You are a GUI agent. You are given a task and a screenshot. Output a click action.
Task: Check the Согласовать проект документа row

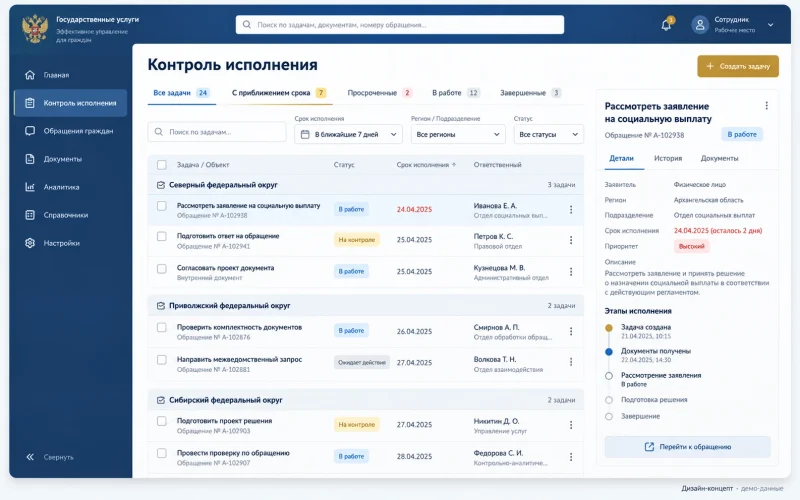[162, 269]
